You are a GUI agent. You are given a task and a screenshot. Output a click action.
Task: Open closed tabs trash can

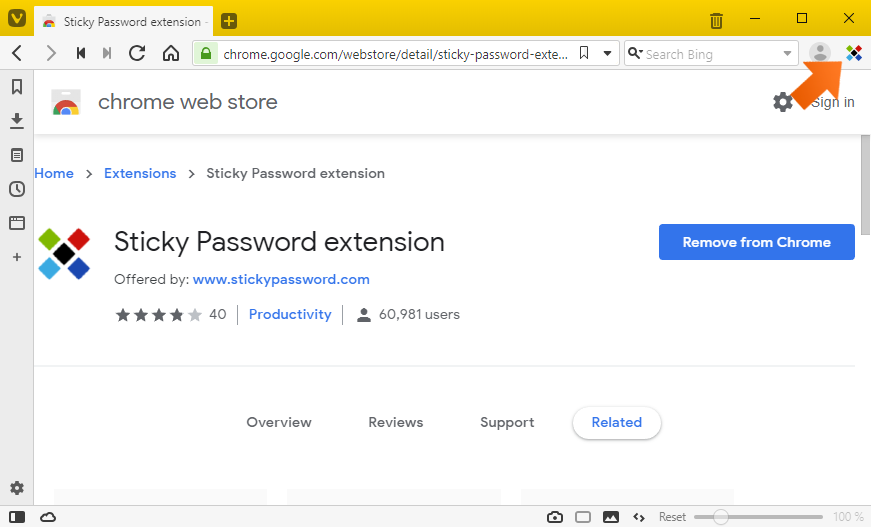pos(716,21)
